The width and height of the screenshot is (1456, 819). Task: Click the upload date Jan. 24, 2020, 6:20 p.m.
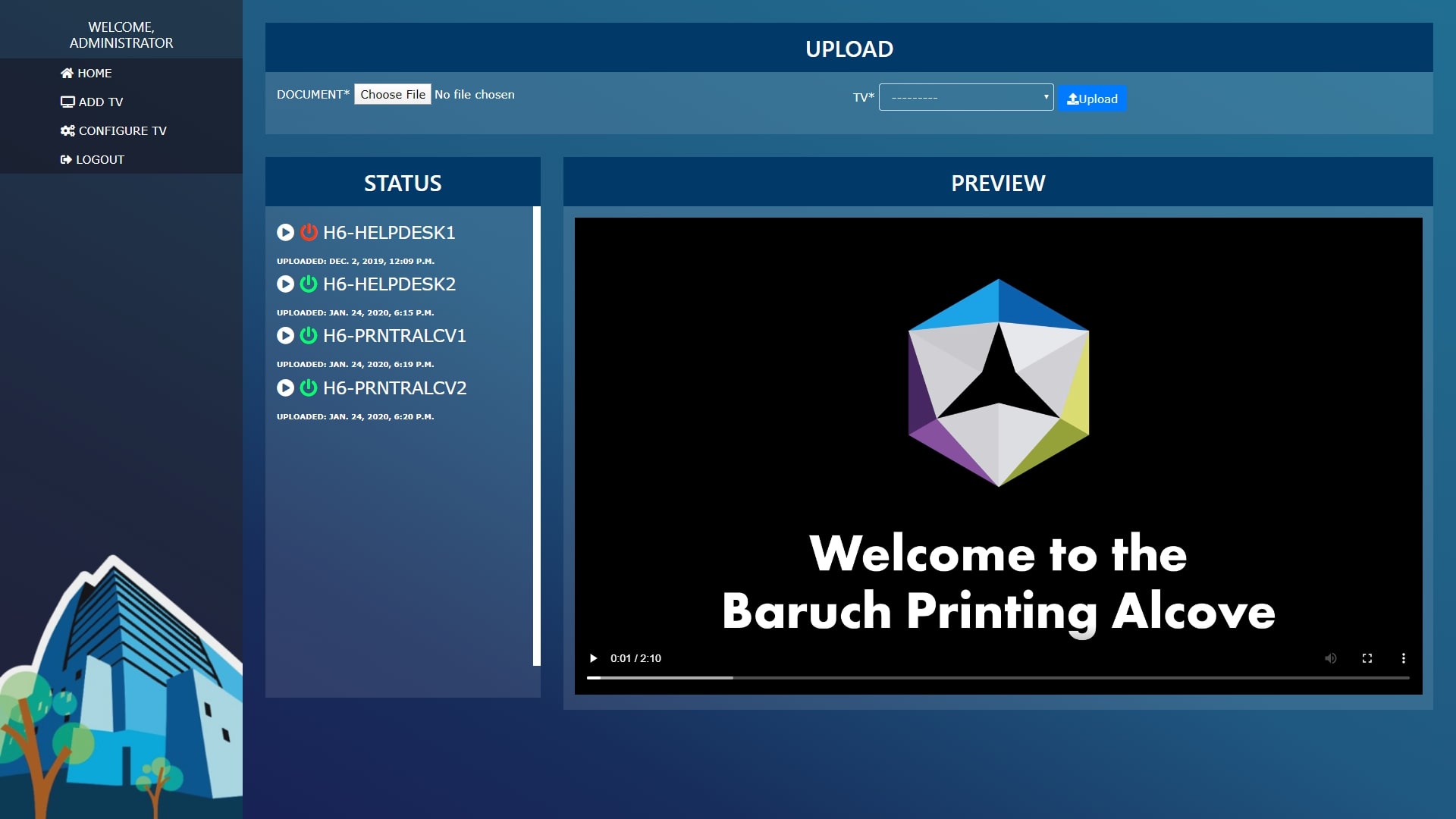pyautogui.click(x=356, y=416)
